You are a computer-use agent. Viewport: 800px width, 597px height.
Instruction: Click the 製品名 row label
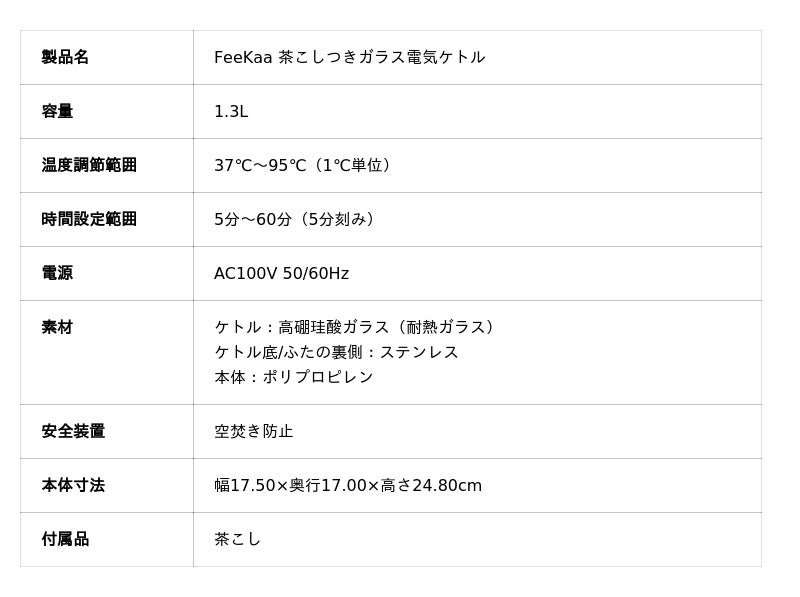65,57
